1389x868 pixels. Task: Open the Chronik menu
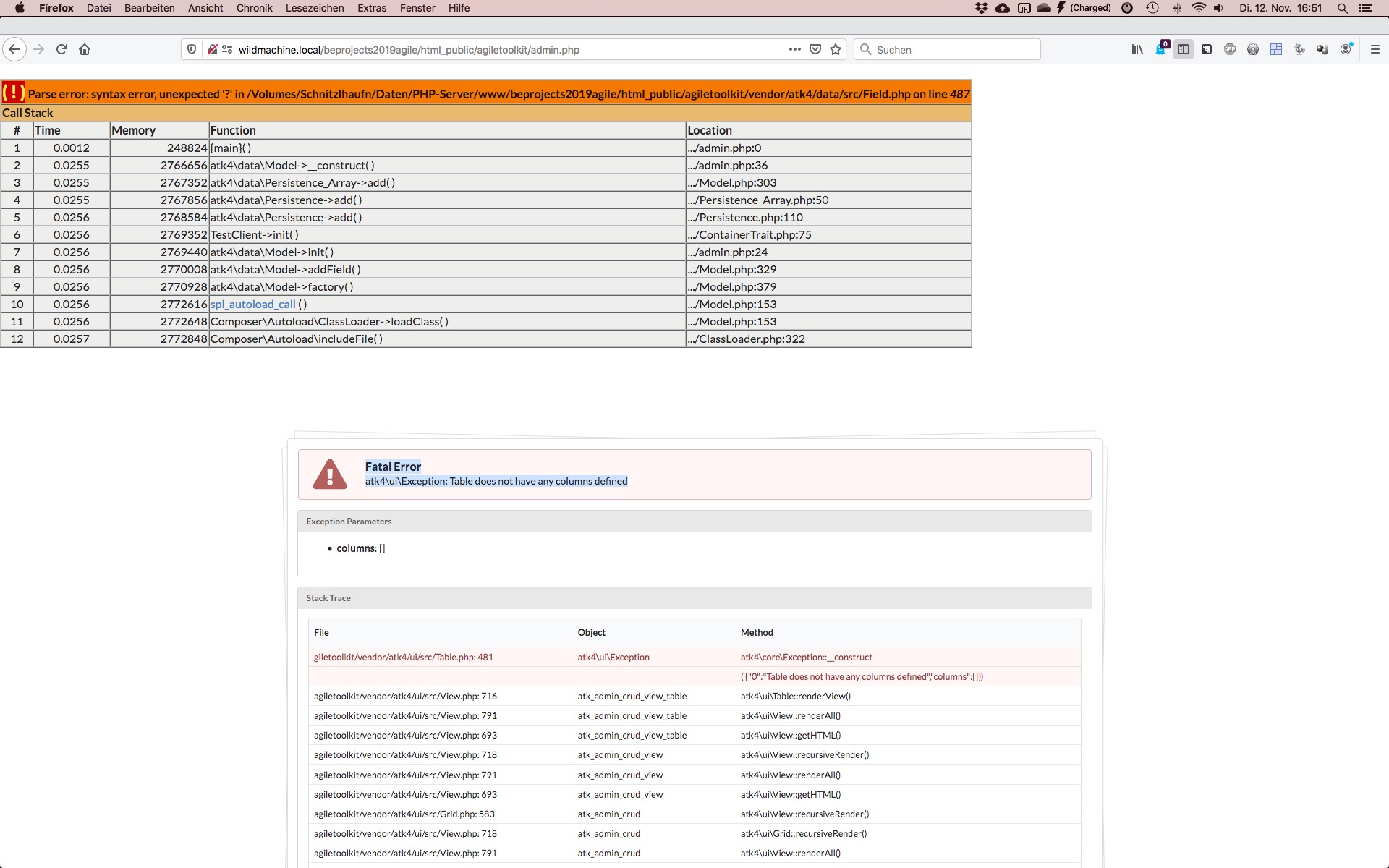[x=254, y=8]
